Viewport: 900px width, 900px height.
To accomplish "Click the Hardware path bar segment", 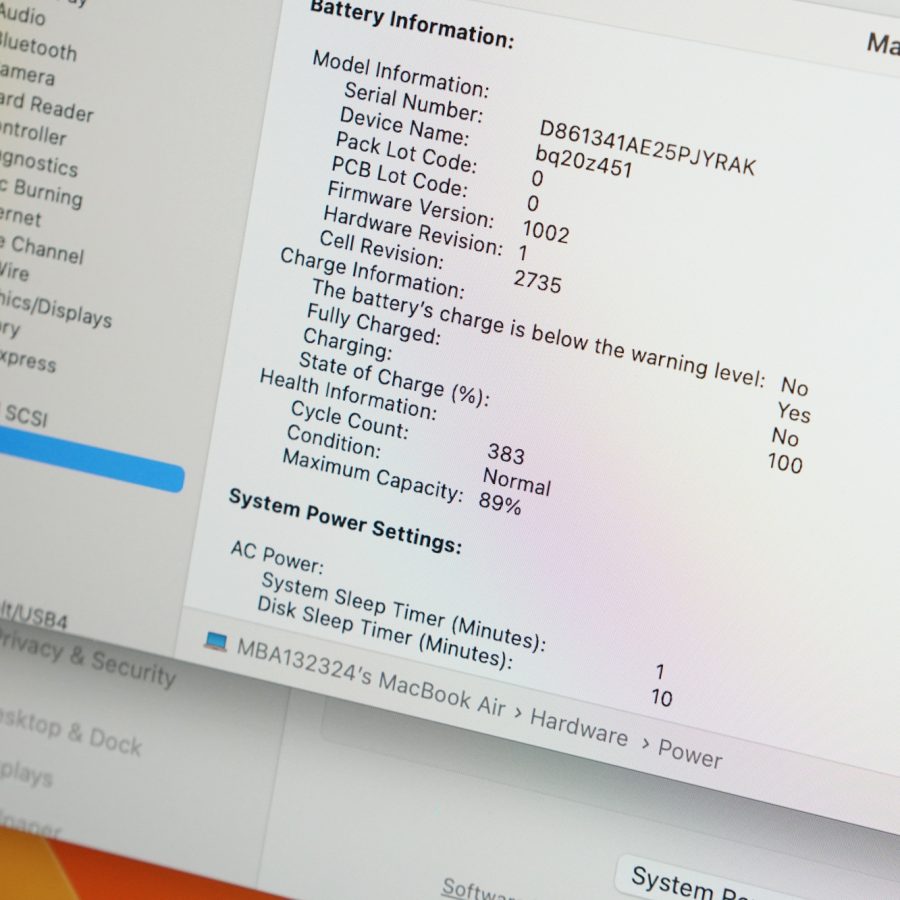I will pos(579,727).
